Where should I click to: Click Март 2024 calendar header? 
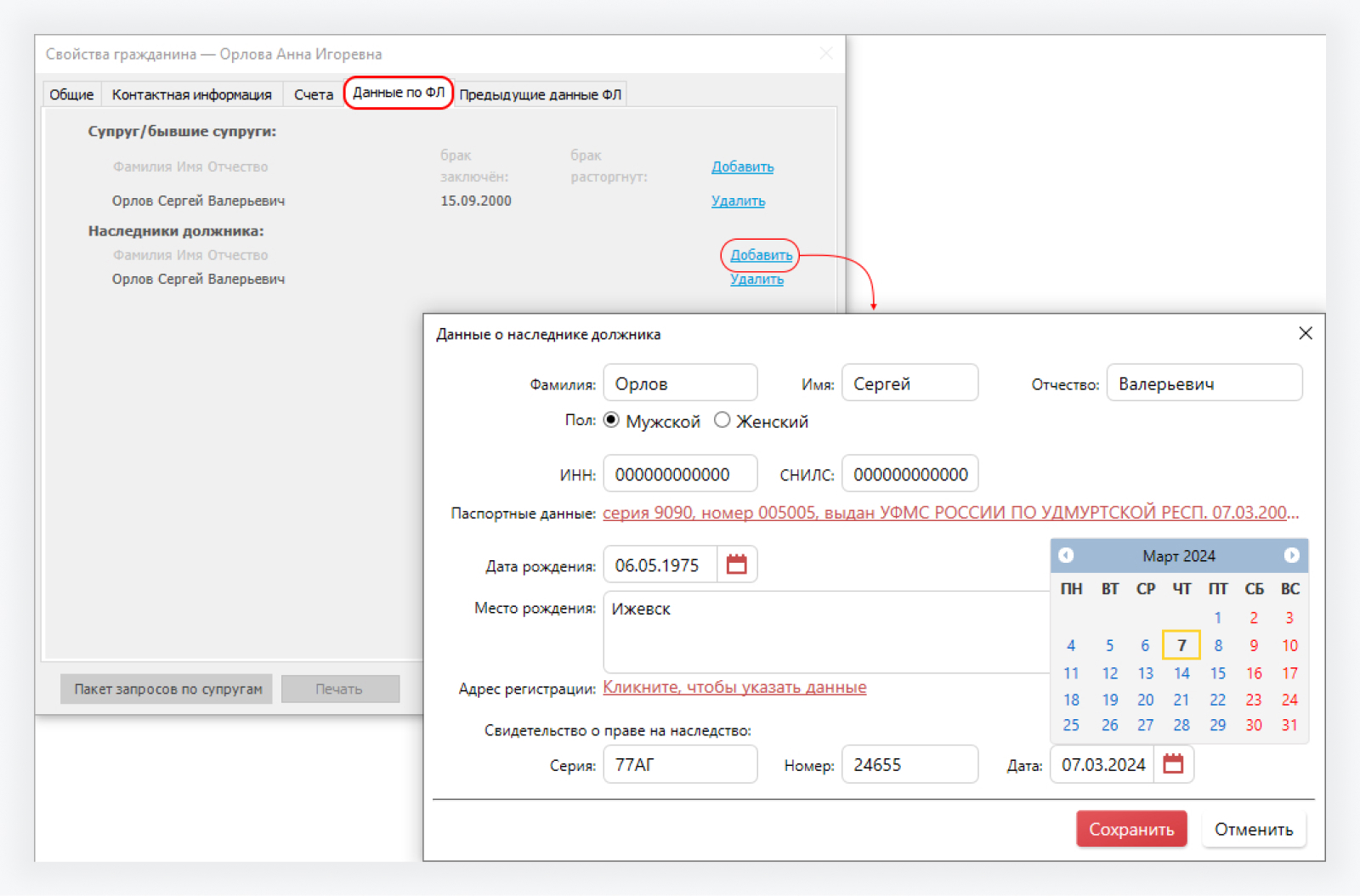point(1179,556)
